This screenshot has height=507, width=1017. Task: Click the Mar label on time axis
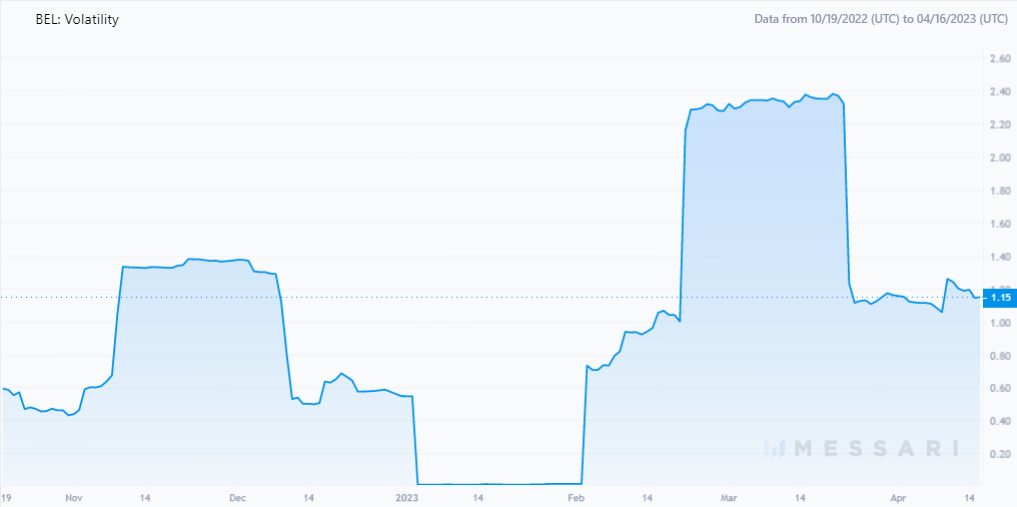pyautogui.click(x=726, y=497)
